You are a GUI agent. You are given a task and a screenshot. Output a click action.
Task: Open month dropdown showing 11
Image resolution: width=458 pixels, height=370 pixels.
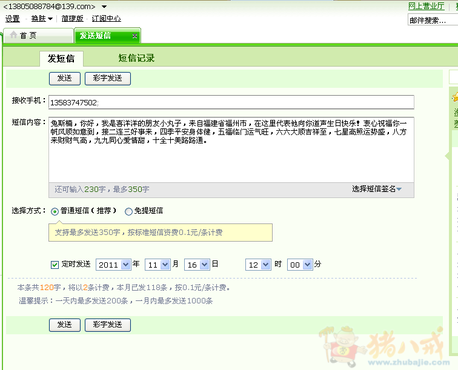(158, 265)
